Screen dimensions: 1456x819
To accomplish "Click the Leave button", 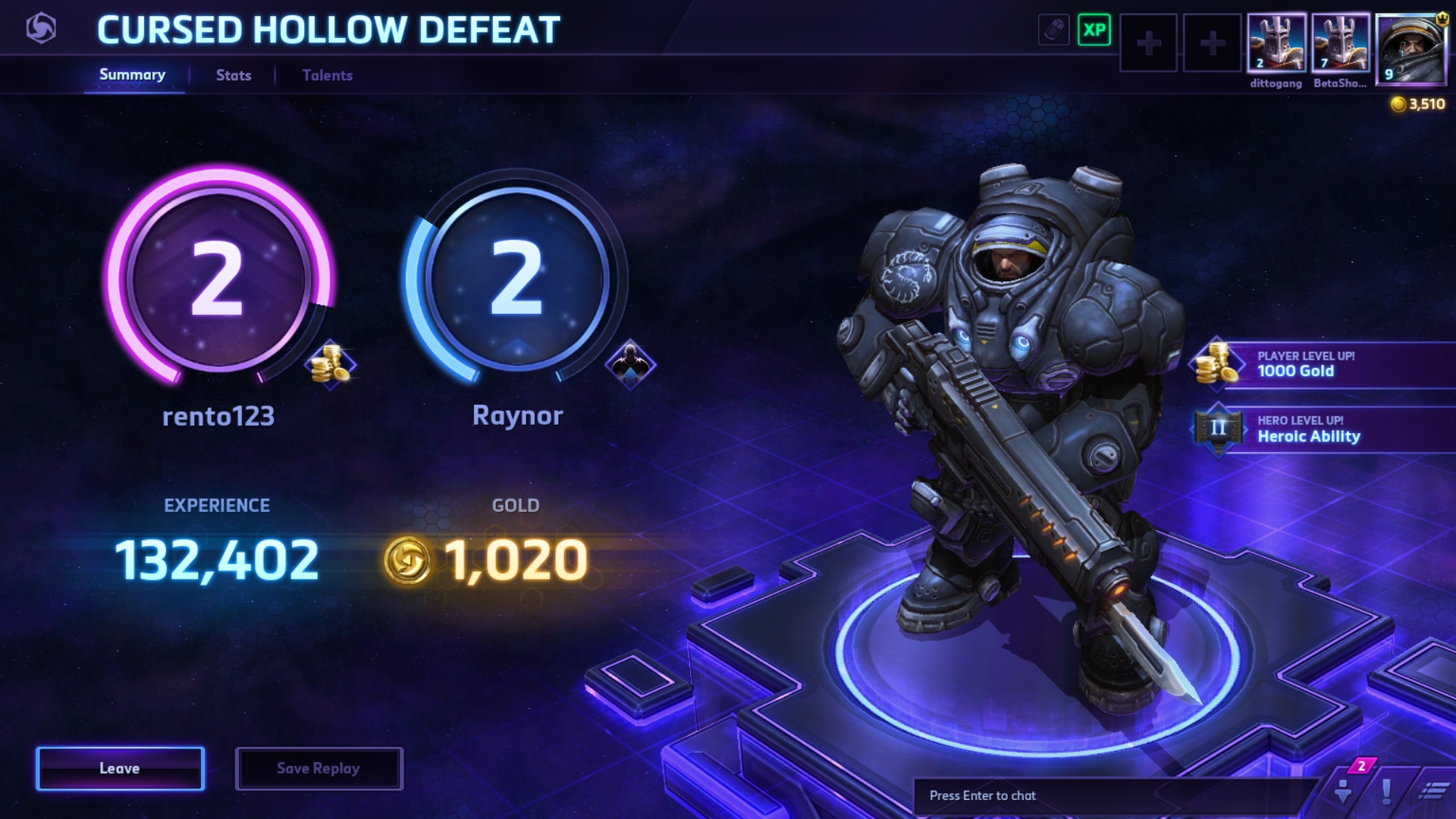I will pyautogui.click(x=120, y=768).
